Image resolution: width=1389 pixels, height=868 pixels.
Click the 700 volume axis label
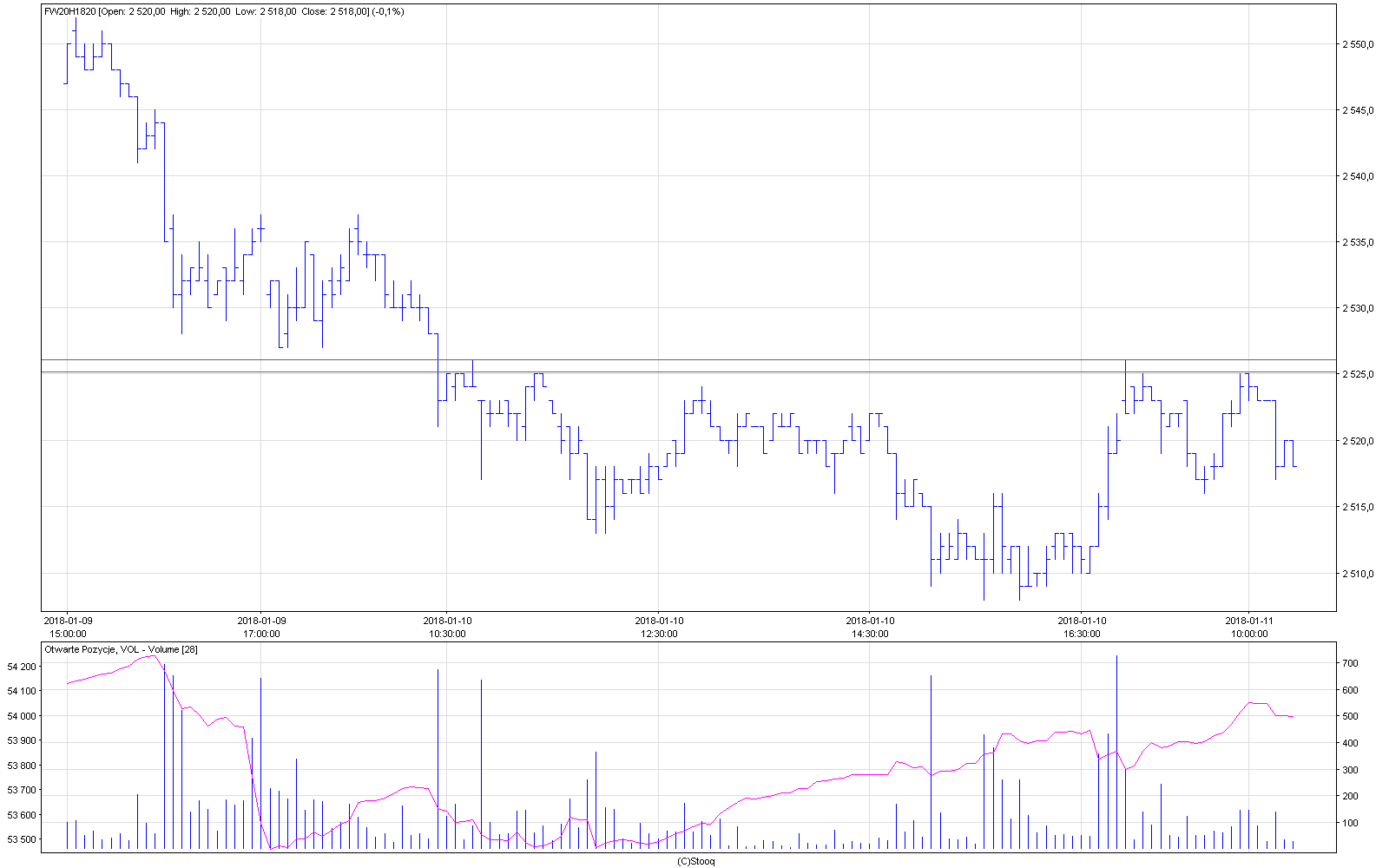tap(1350, 663)
